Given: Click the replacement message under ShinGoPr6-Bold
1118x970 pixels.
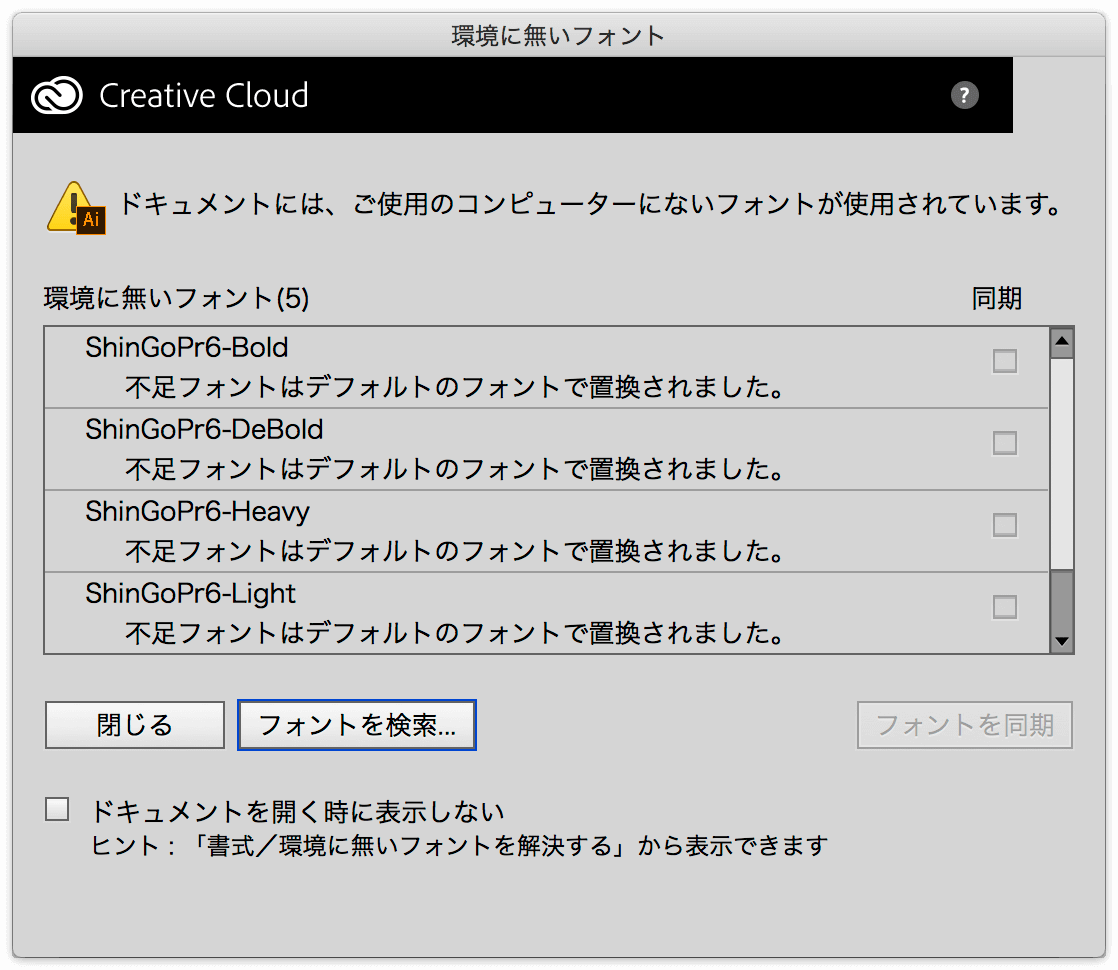Looking at the screenshot, I should [x=455, y=387].
